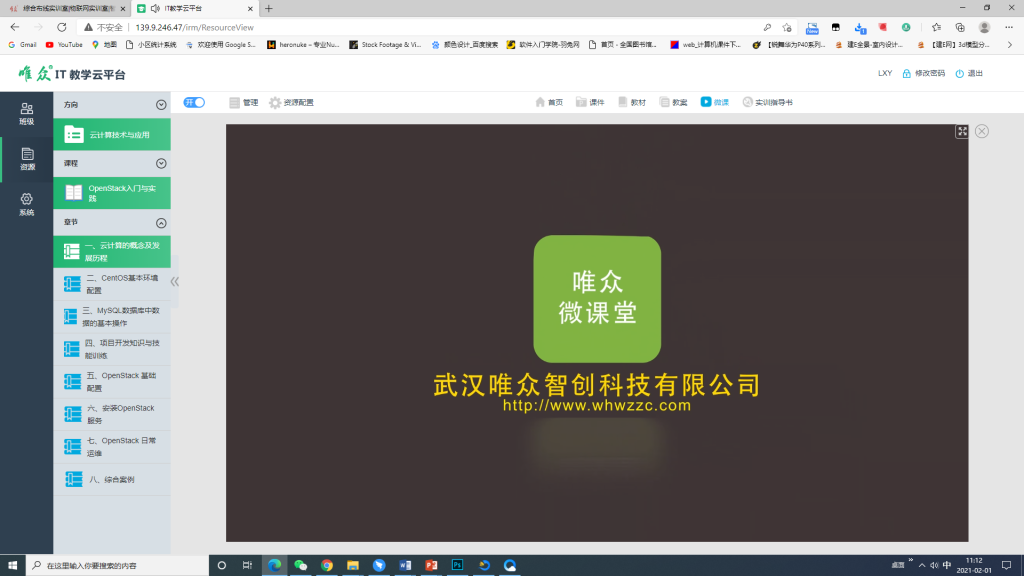Switch to the 课件 courseware tab
Viewport: 1024px width, 576px height.
pos(590,103)
